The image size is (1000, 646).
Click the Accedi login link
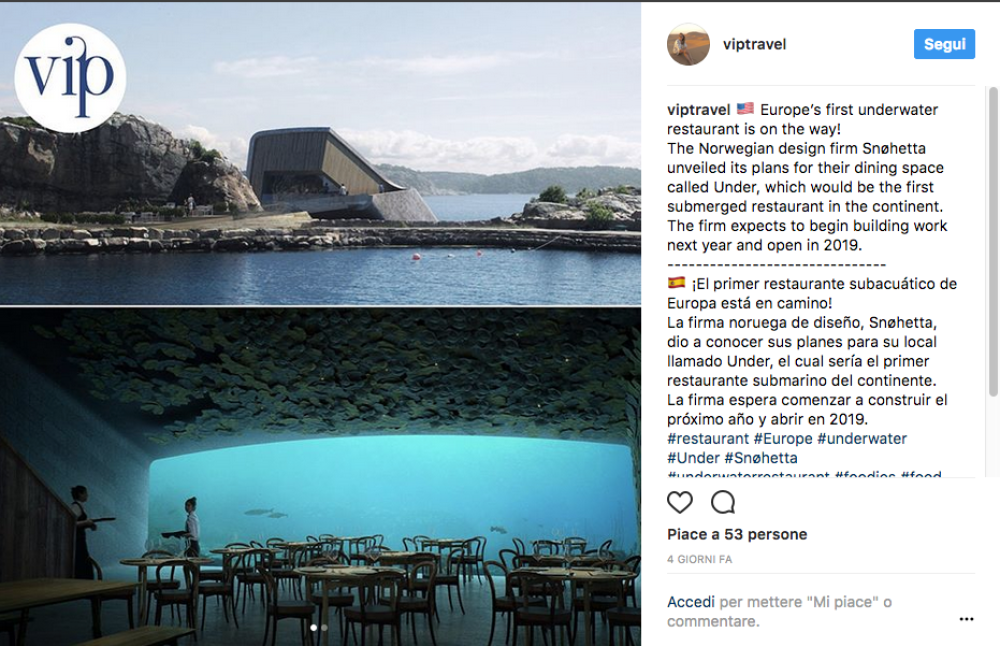pos(691,602)
